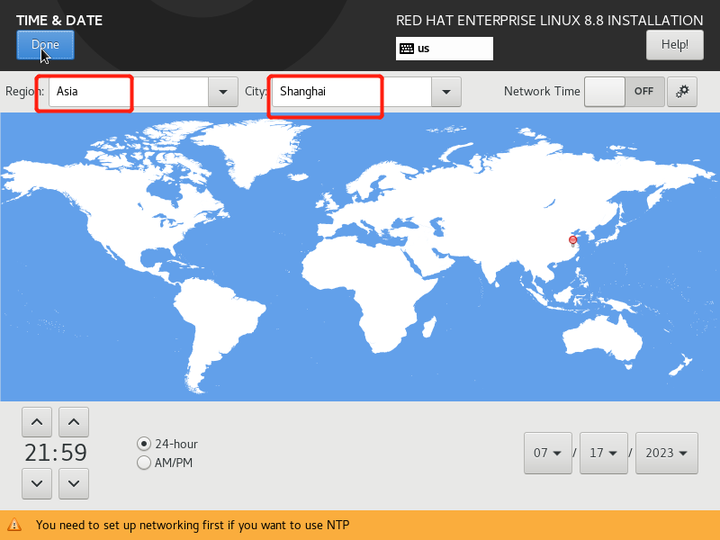
Task: Open the month dropdown showing 07
Action: [548, 453]
